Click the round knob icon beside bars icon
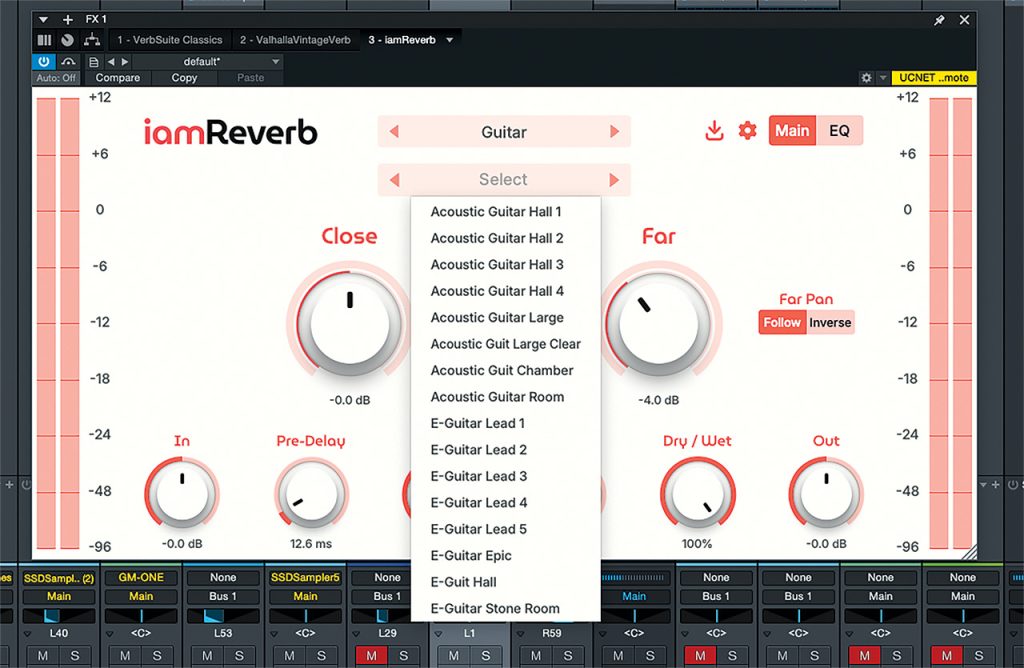Viewport: 1024px width, 668px height. tap(67, 40)
